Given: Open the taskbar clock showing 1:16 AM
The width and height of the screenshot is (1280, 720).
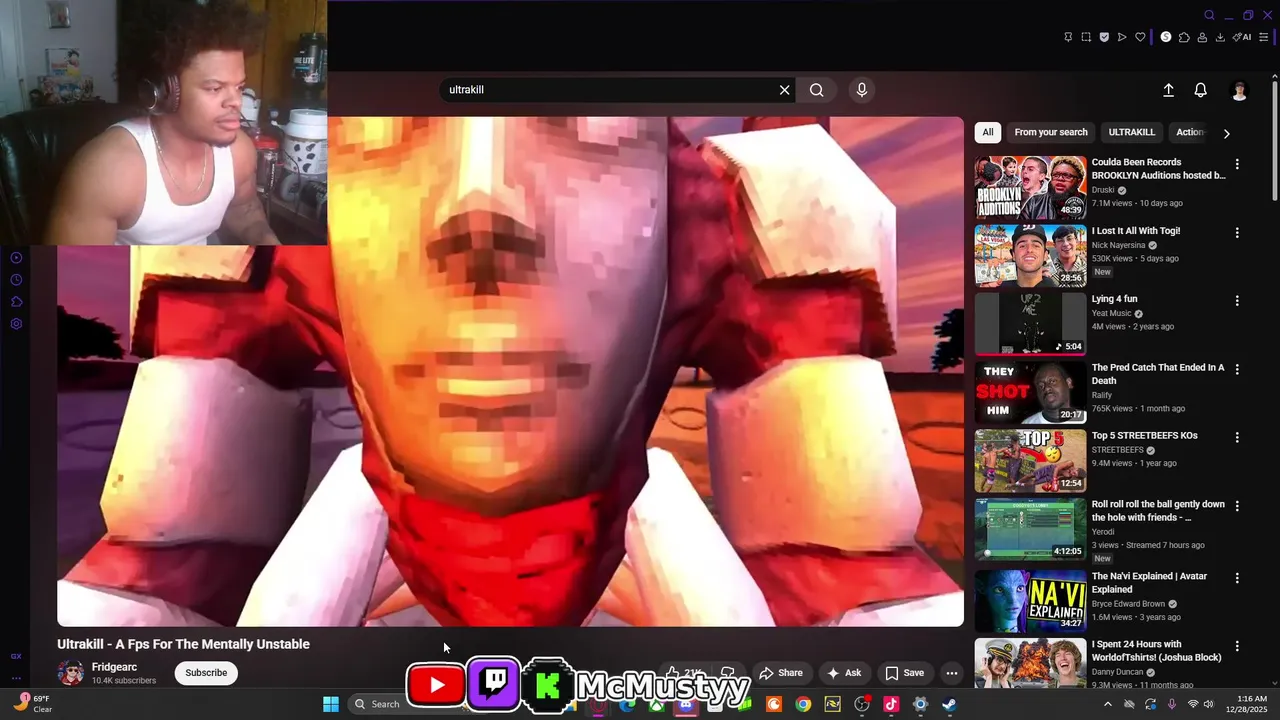Looking at the screenshot, I should tap(1252, 704).
